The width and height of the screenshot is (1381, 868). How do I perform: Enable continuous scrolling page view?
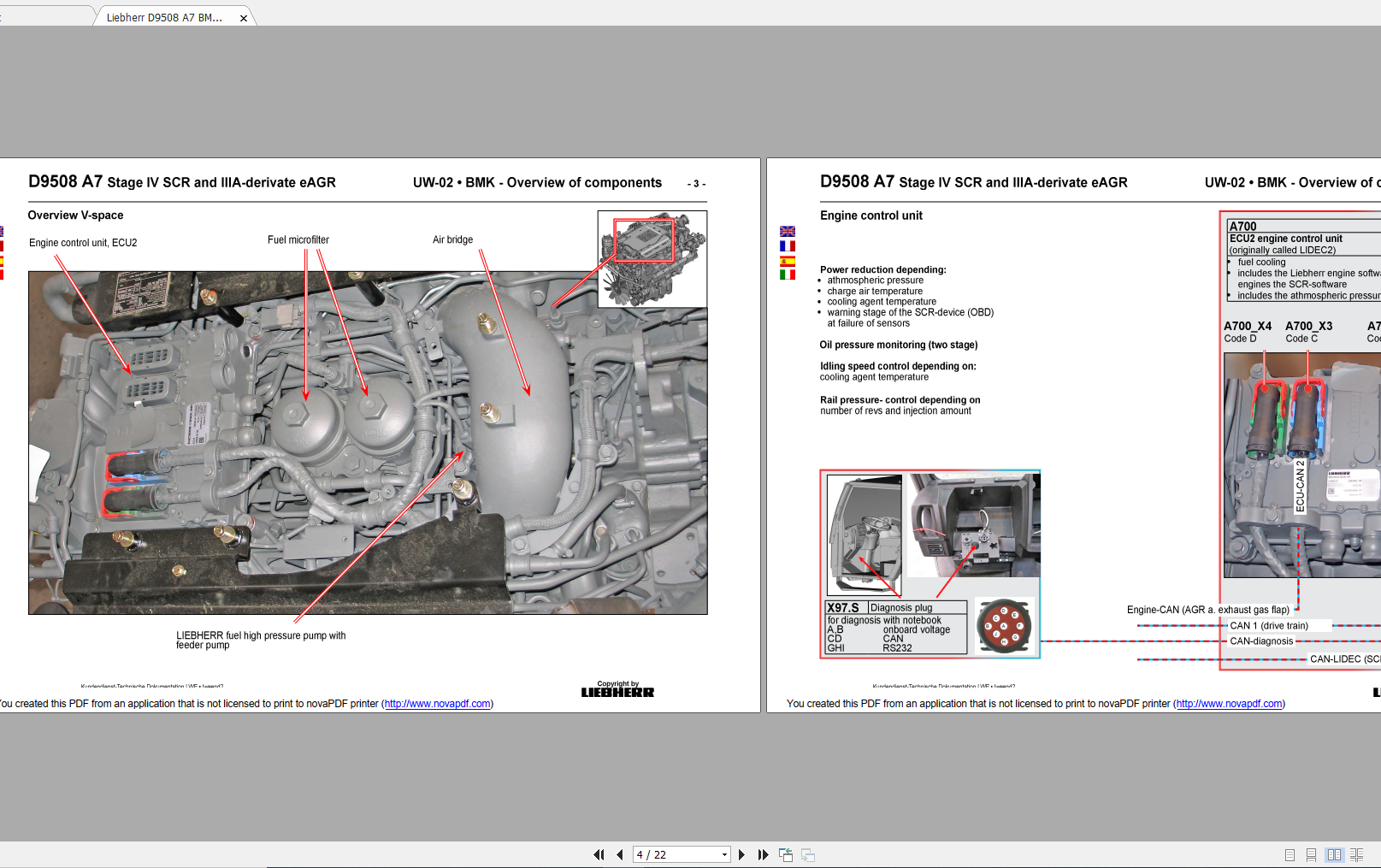point(1312,854)
